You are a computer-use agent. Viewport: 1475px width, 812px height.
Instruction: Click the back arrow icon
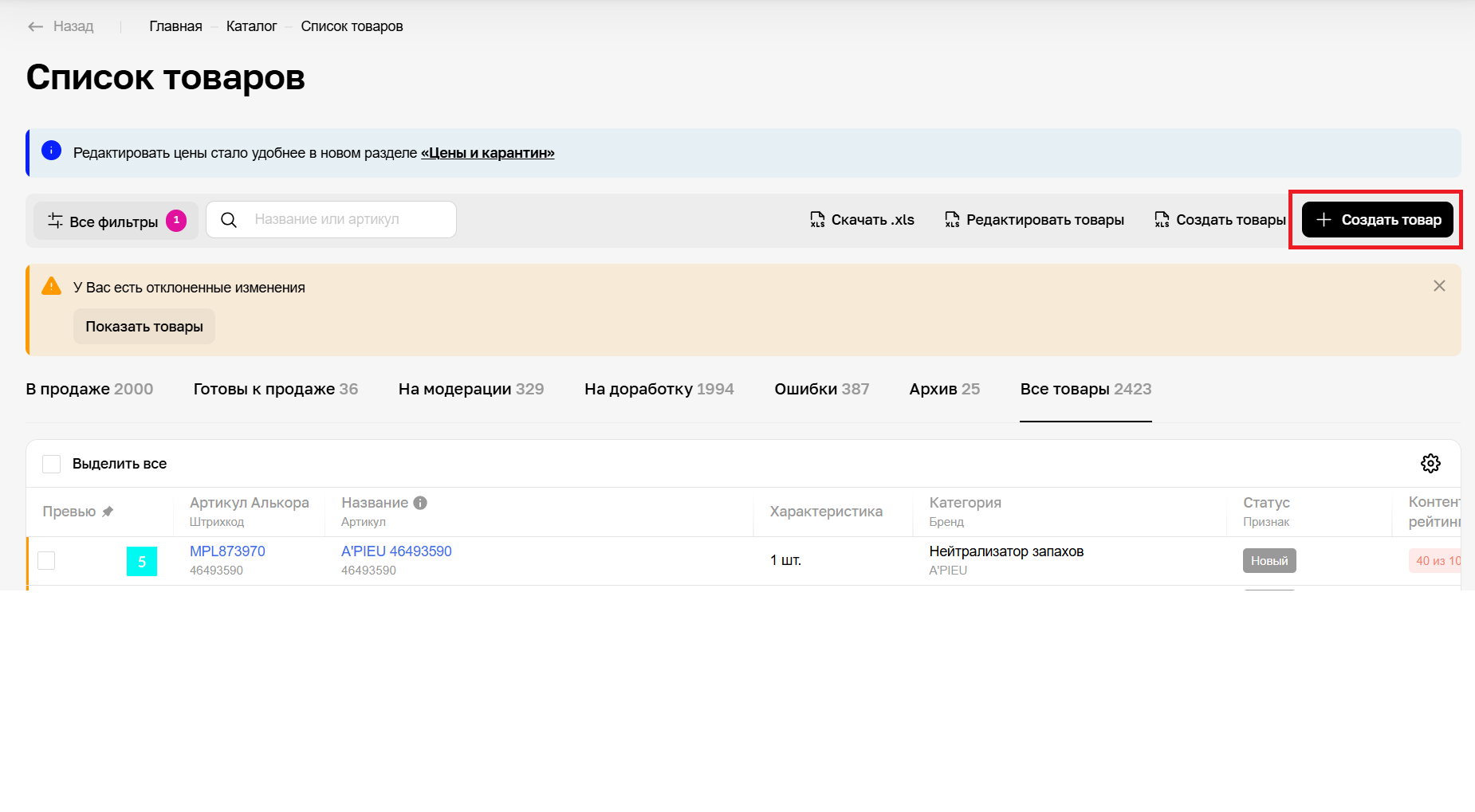pos(35,26)
